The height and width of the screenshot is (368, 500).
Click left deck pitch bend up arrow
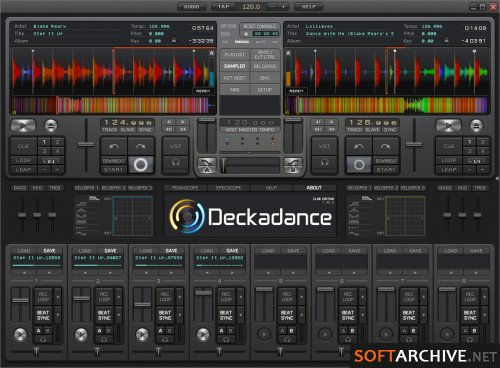pyautogui.click(x=141, y=146)
